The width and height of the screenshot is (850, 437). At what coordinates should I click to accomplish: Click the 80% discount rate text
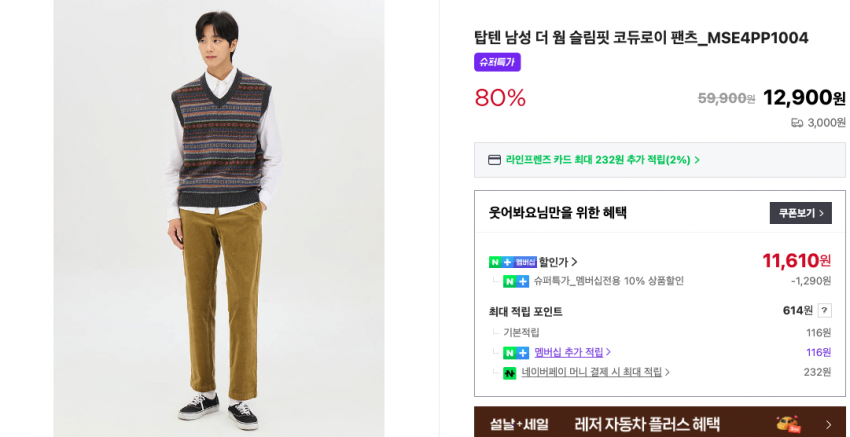[500, 98]
